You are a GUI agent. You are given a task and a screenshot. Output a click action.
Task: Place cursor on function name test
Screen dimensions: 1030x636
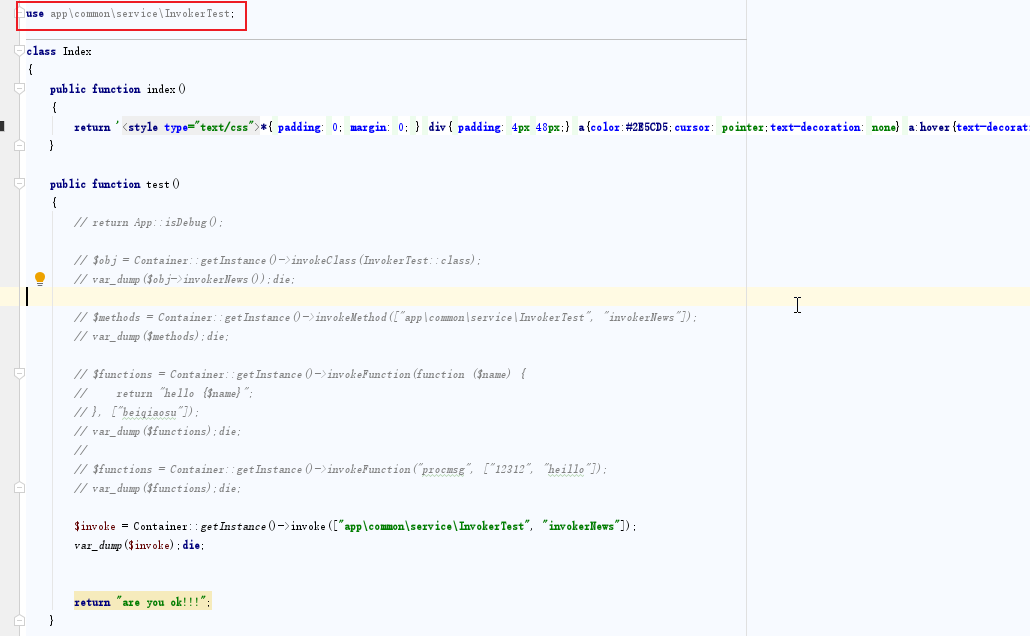tap(158, 185)
